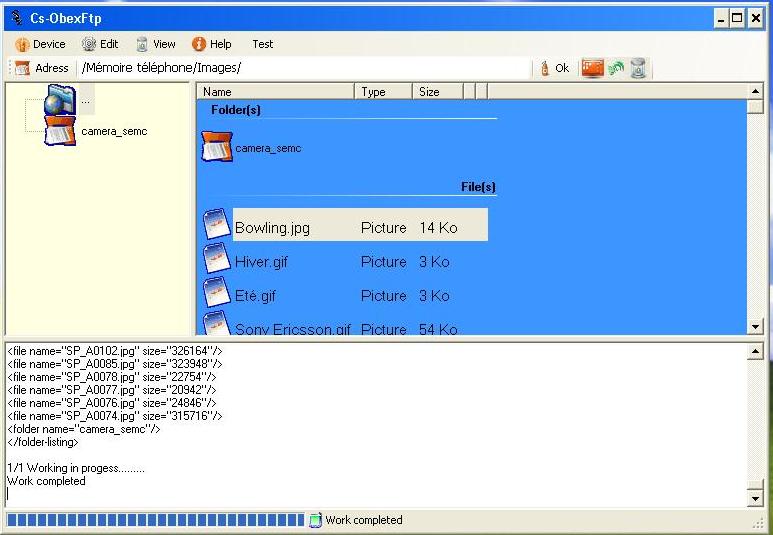Screen dimensions: 773x535
Task: Click the Hiver.gif file icon
Action: [217, 260]
